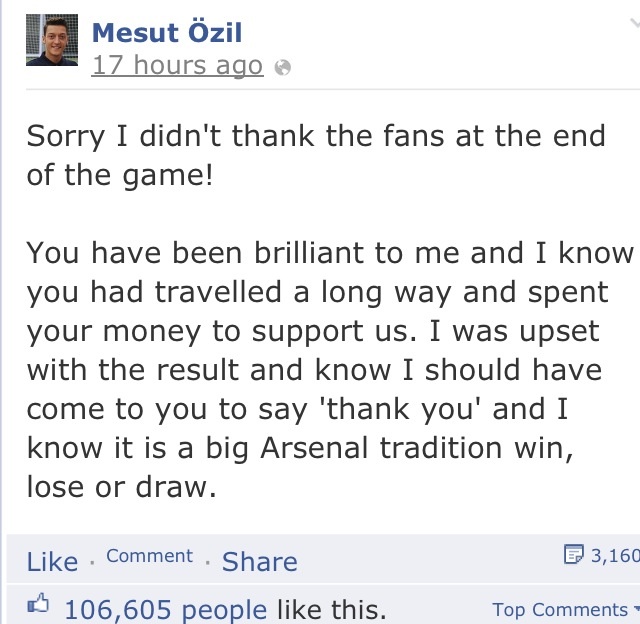The height and width of the screenshot is (624, 640).
Task: Click the thumbs-up icon beside like count
Action: pos(38,604)
